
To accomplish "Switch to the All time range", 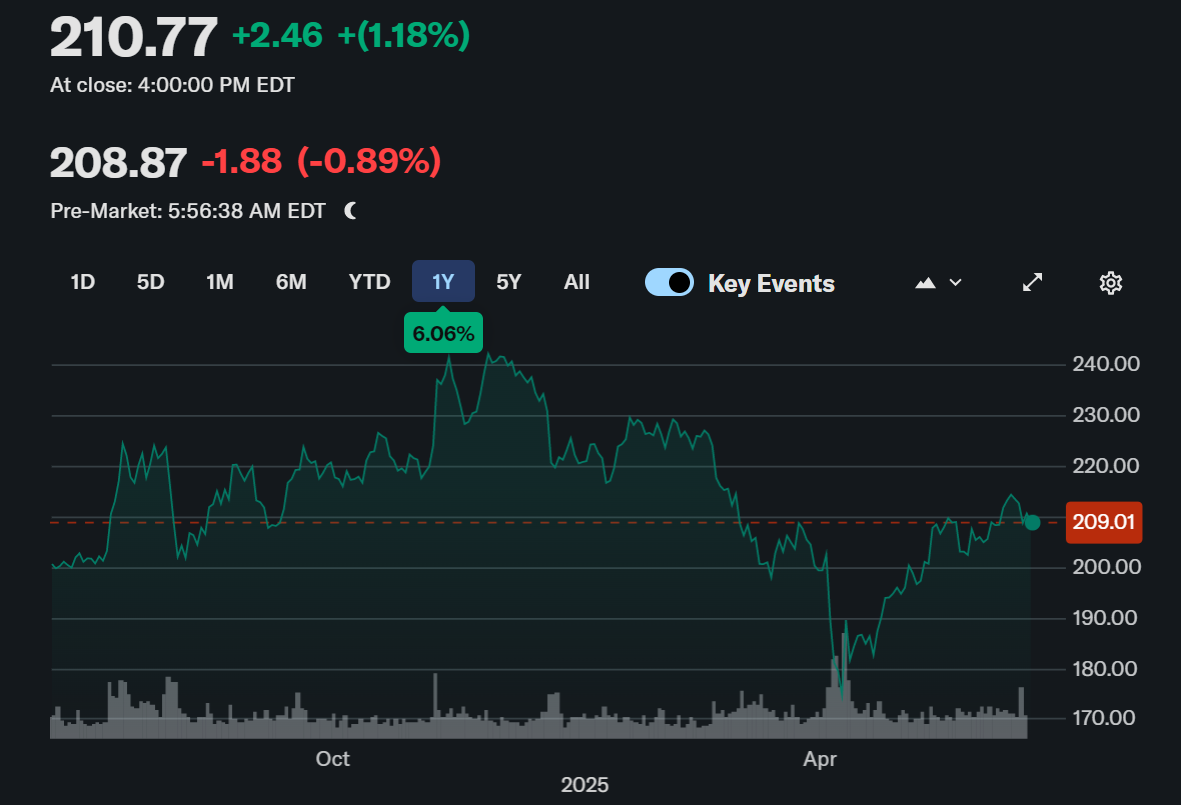I will pos(576,282).
